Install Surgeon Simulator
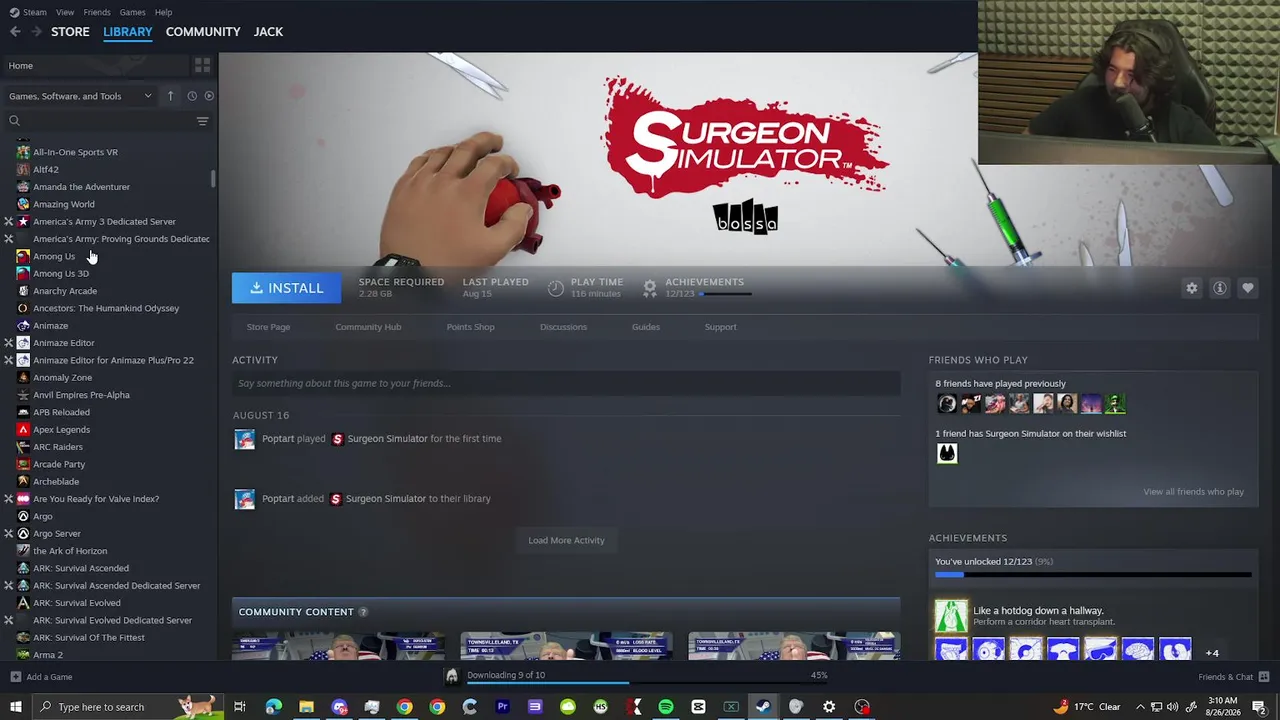Image resolution: width=1280 pixels, height=720 pixels. 286,288
